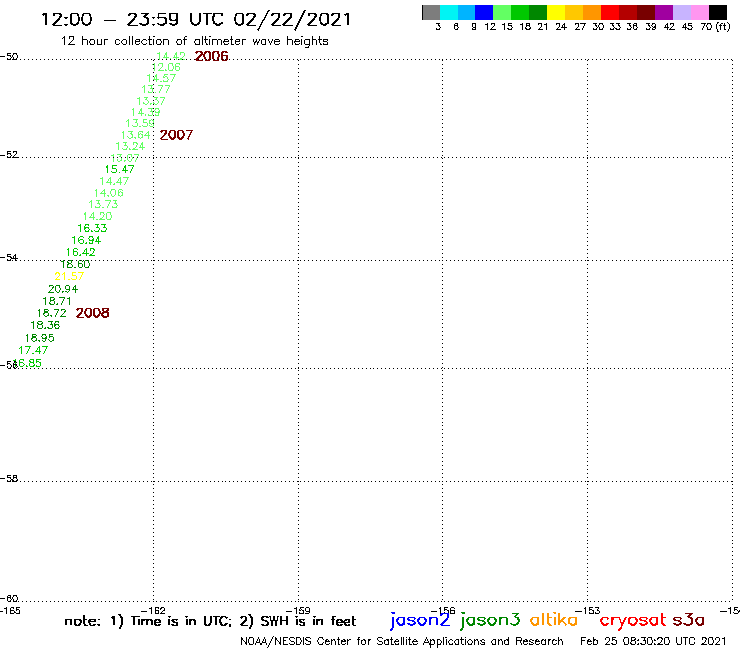Click the time stamp 2006
The width and height of the screenshot is (740, 650).
(x=211, y=56)
